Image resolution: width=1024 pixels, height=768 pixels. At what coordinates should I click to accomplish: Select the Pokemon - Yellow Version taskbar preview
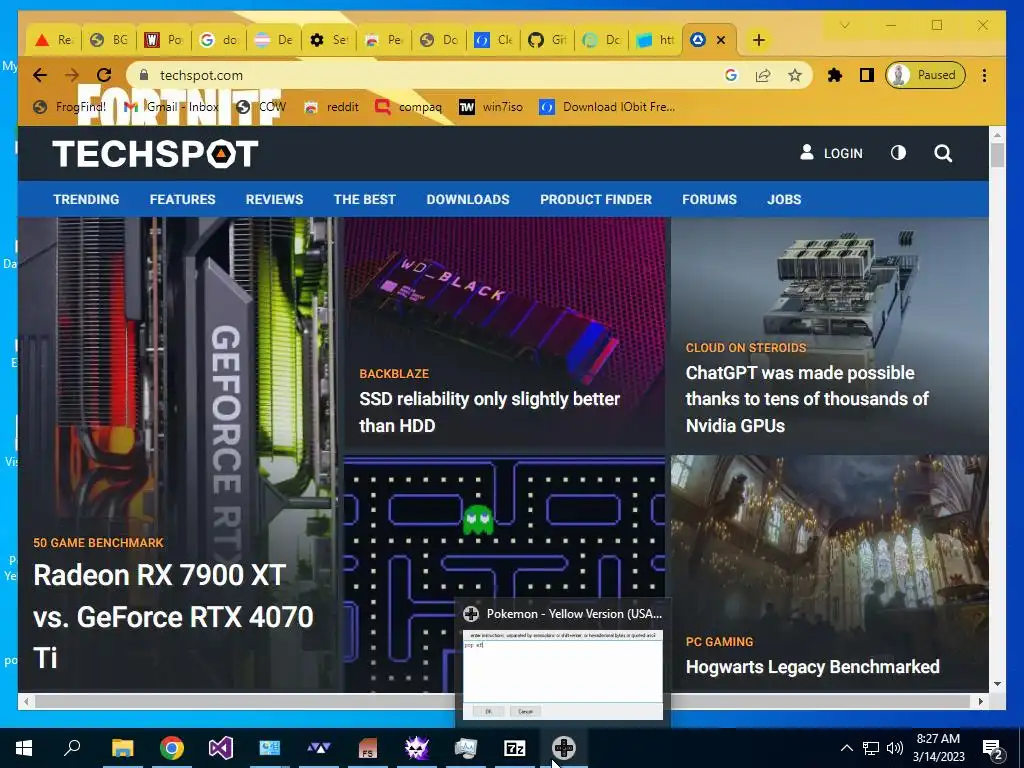pyautogui.click(x=562, y=661)
